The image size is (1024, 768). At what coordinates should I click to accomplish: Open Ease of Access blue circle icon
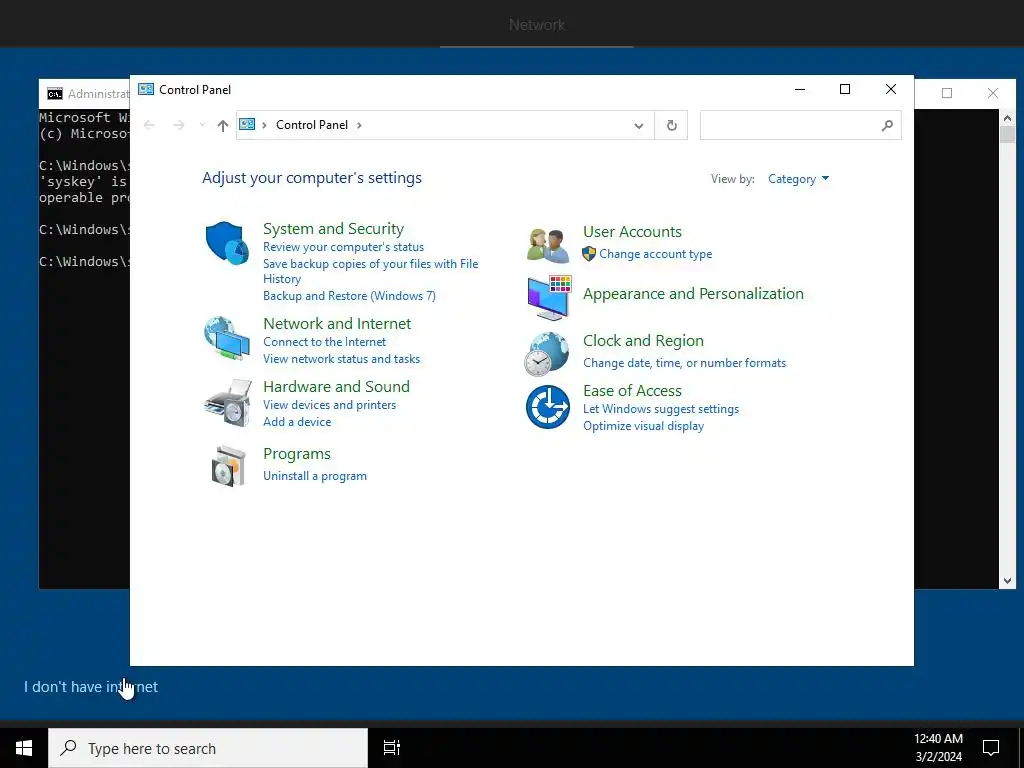pyautogui.click(x=548, y=407)
